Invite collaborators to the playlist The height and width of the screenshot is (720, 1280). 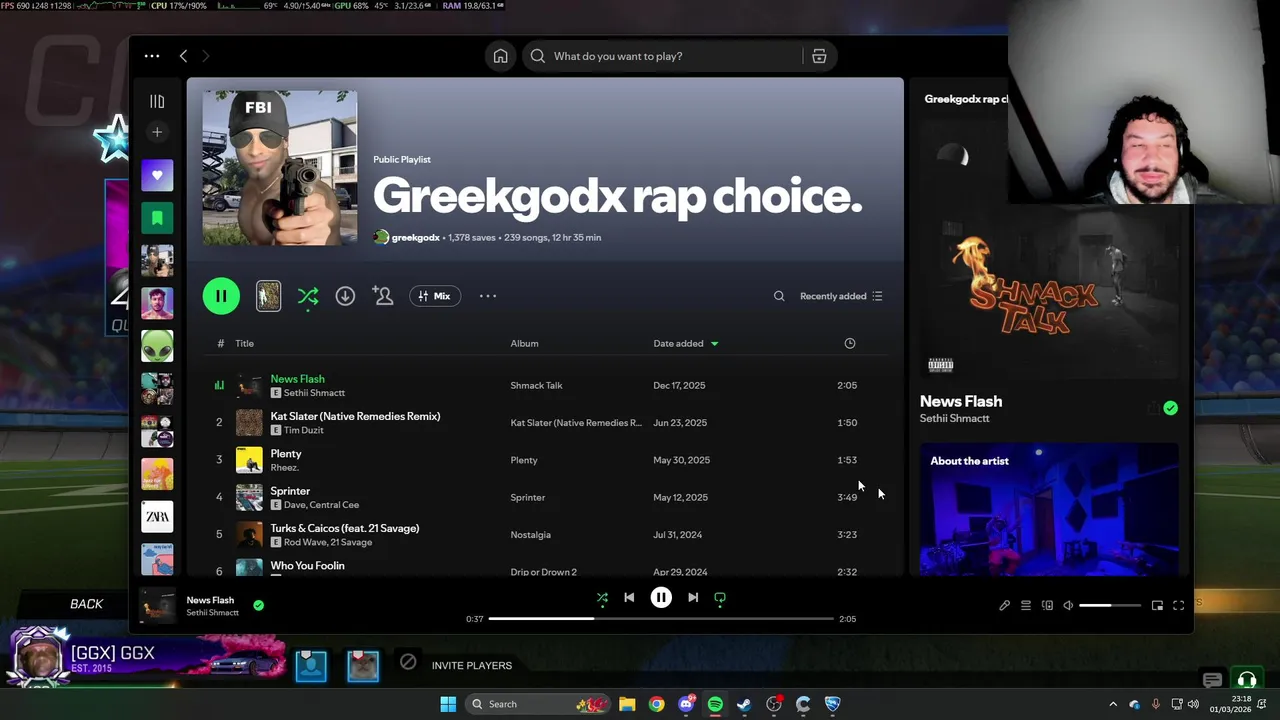click(x=383, y=296)
